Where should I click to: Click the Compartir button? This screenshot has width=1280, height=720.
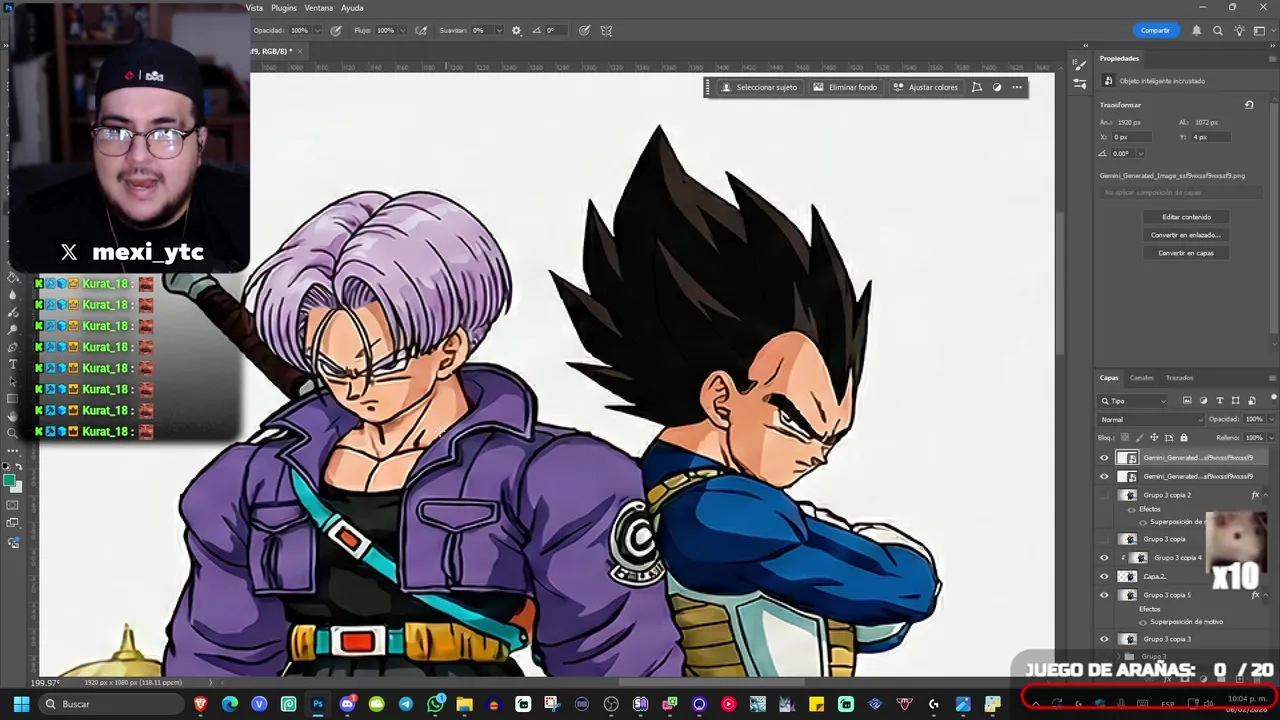(x=1155, y=30)
